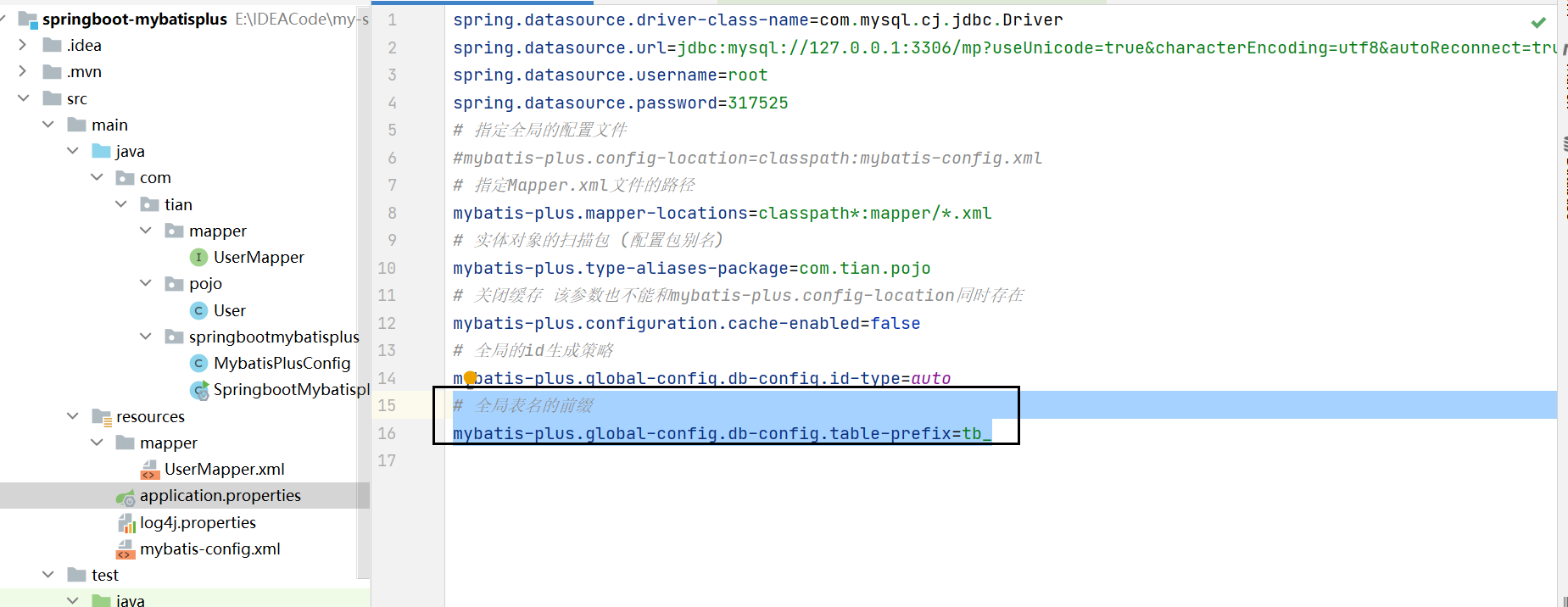The width and height of the screenshot is (1568, 607).
Task: Click the mybatis-config.xml file icon
Action: click(126, 549)
